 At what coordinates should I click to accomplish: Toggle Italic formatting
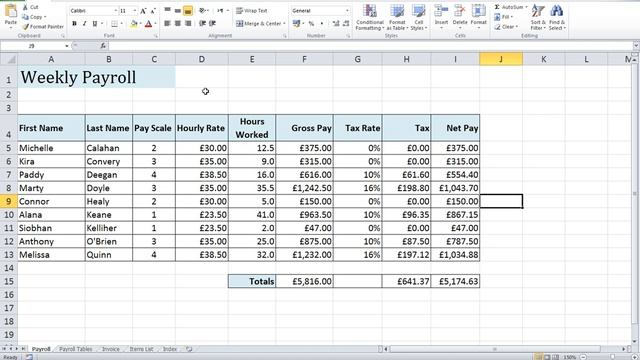pyautogui.click(x=84, y=24)
